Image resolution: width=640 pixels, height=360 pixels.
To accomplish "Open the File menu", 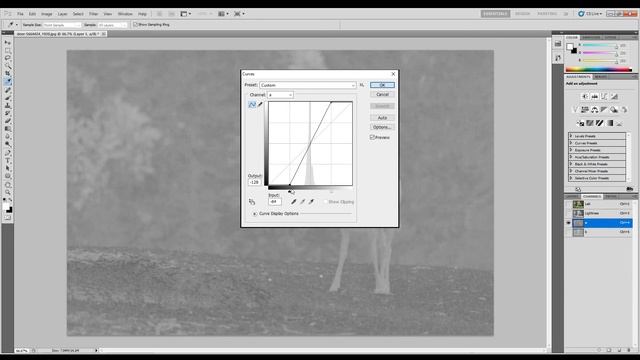I will click(x=20, y=14).
